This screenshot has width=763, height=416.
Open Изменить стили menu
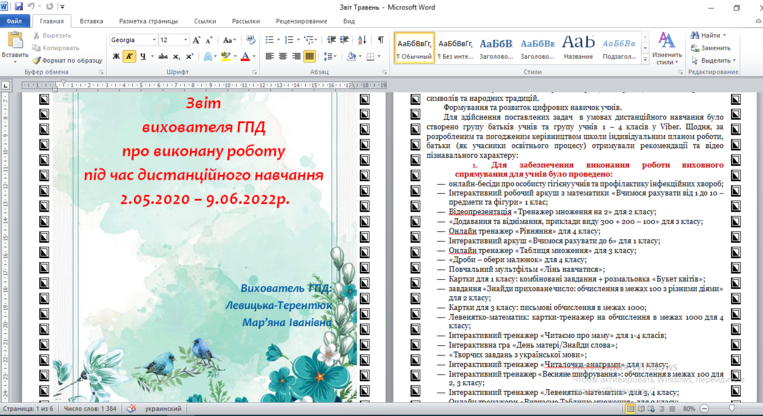667,48
